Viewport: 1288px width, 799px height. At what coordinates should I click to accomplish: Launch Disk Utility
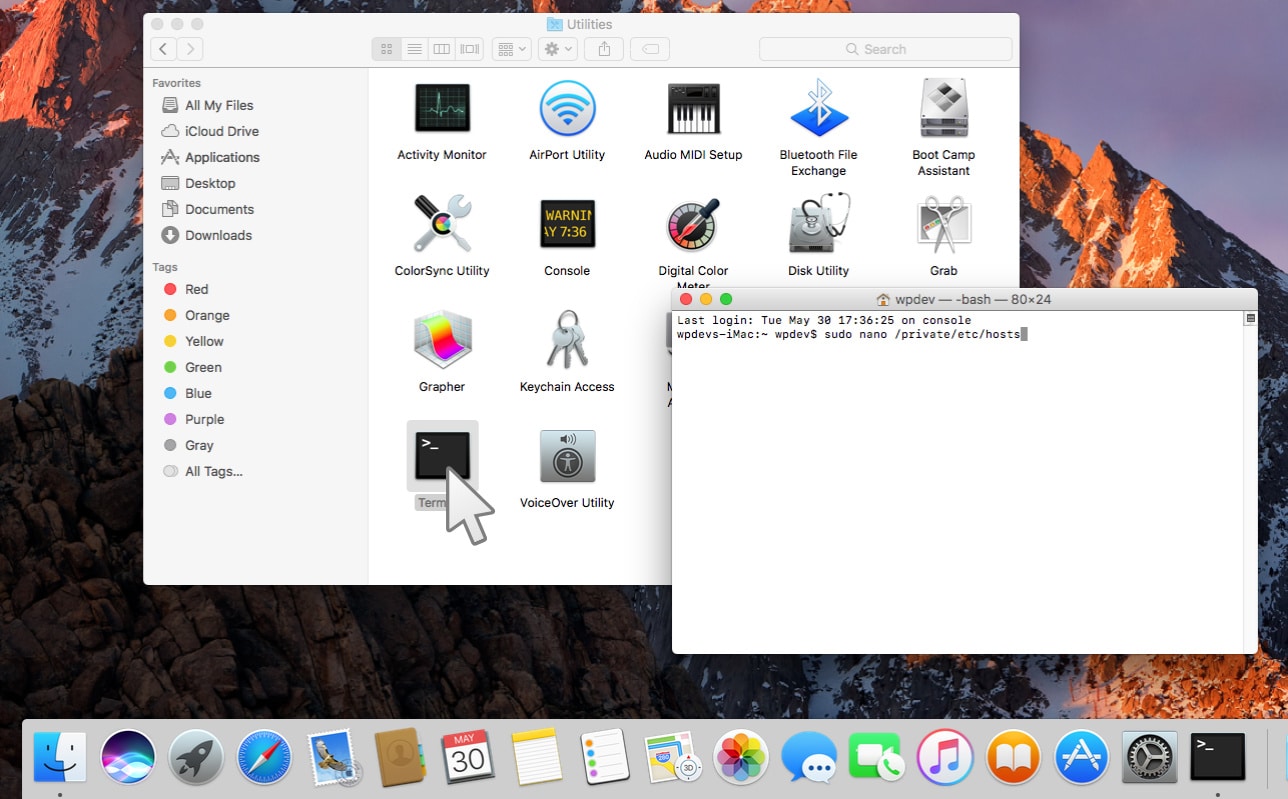818,224
